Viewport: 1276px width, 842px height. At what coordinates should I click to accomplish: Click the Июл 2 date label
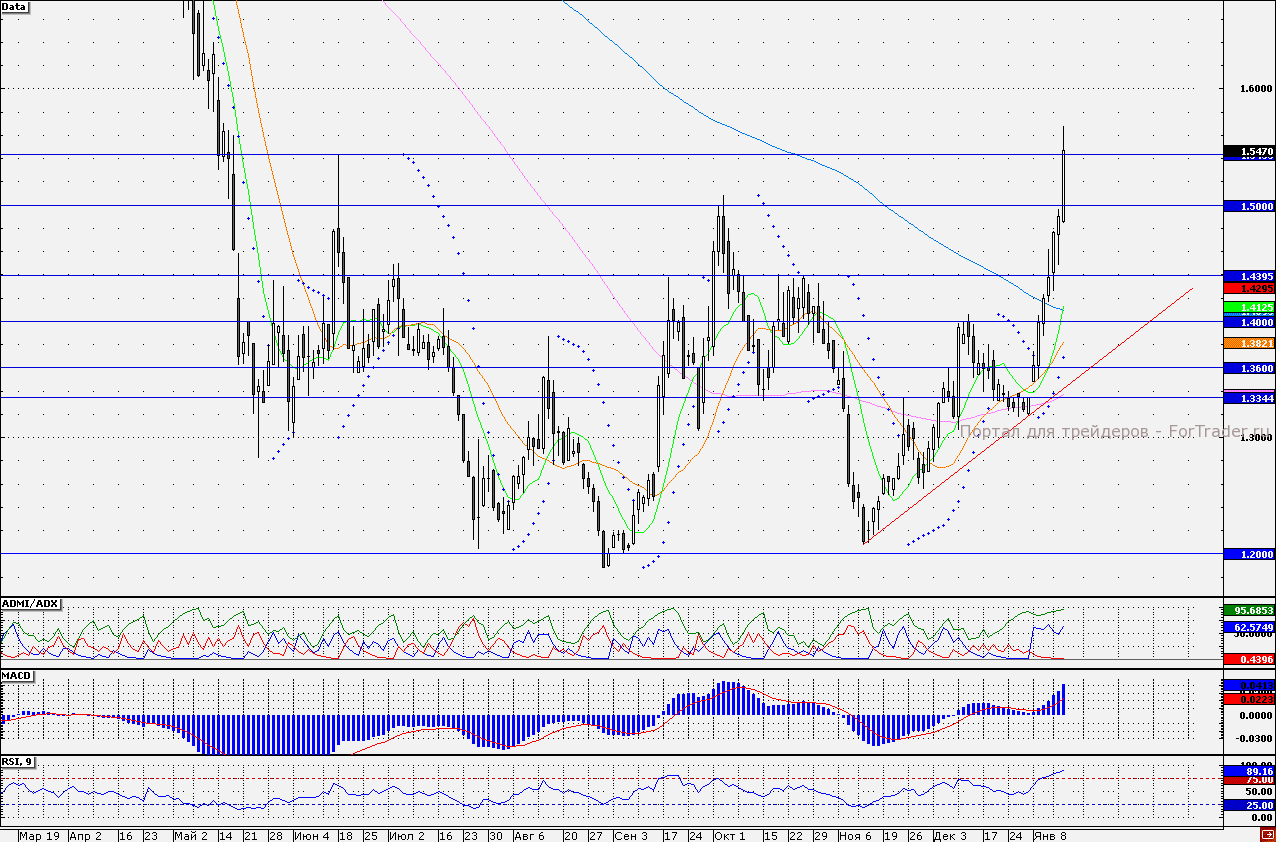click(406, 835)
